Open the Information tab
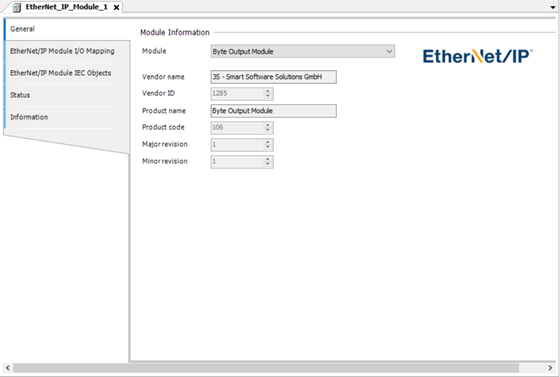This screenshot has height=377, width=560. click(x=67, y=117)
